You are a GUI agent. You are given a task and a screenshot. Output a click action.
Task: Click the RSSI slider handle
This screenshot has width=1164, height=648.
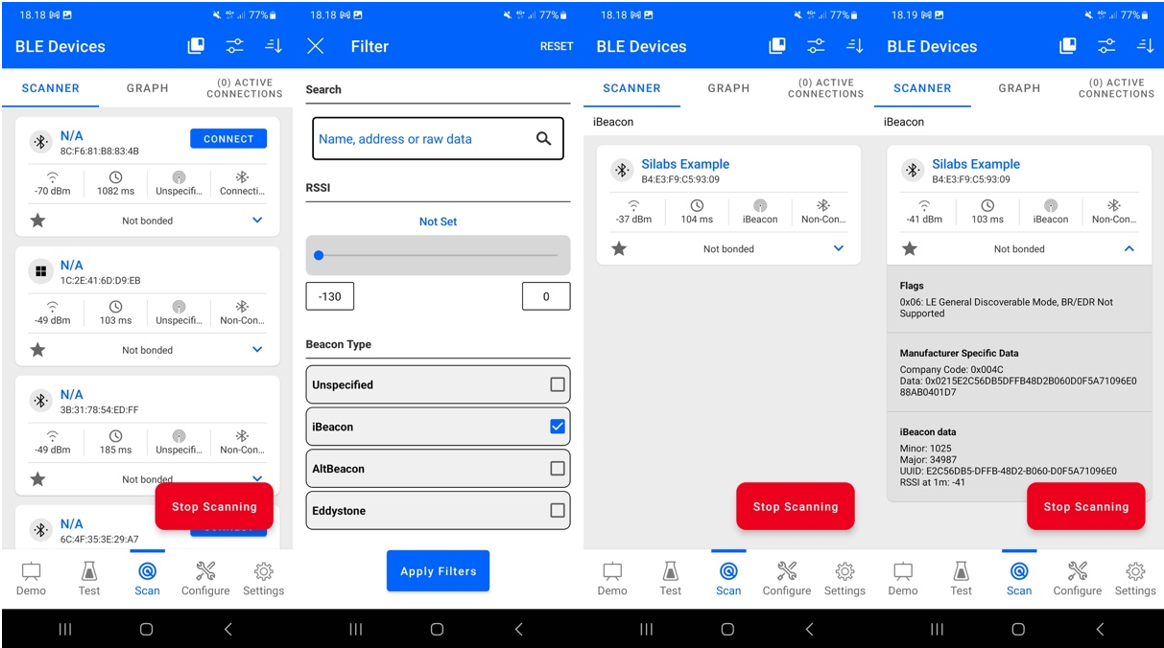(x=319, y=256)
